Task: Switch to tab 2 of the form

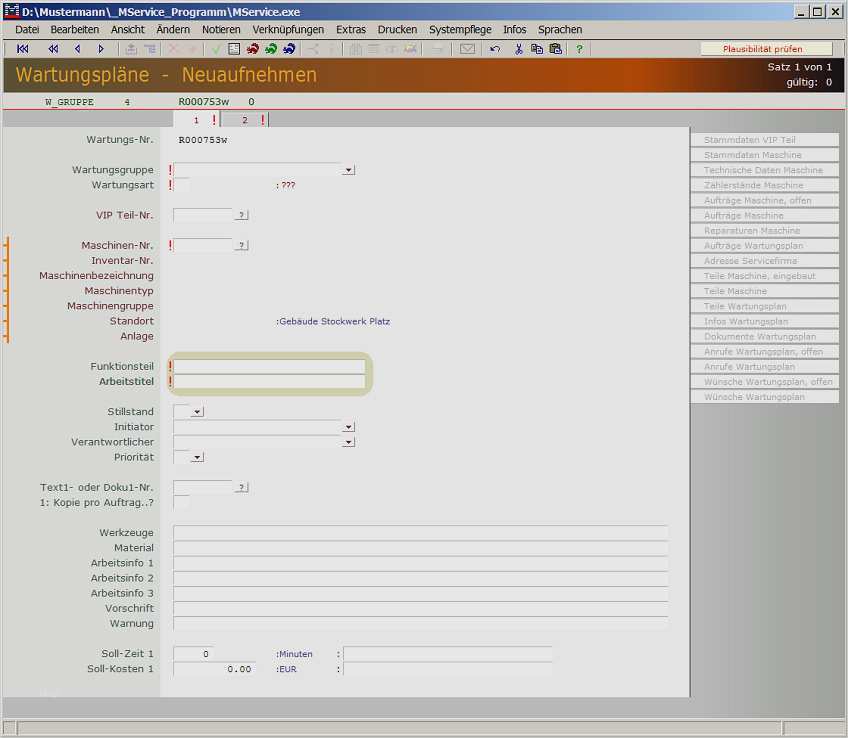Action: click(x=244, y=118)
